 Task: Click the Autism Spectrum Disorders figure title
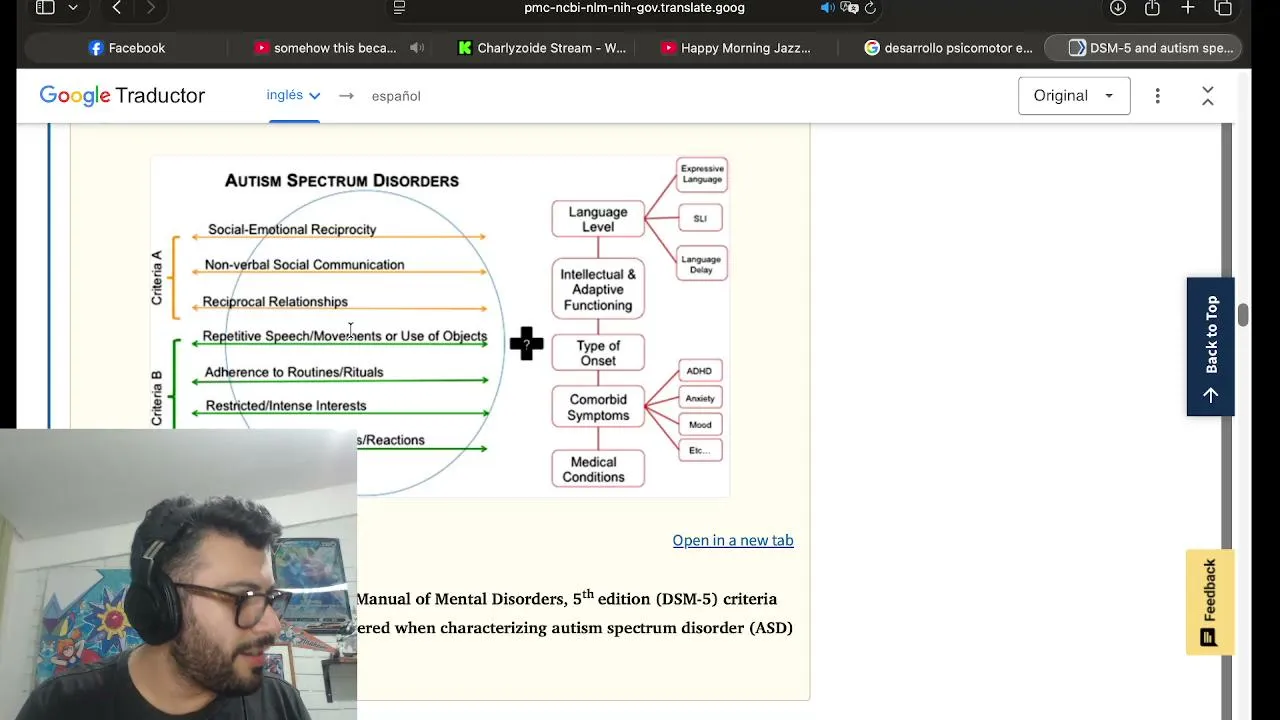(342, 181)
